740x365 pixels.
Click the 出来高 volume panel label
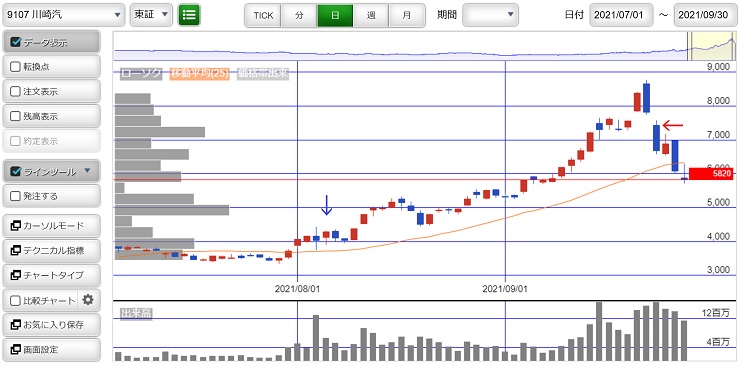point(136,313)
